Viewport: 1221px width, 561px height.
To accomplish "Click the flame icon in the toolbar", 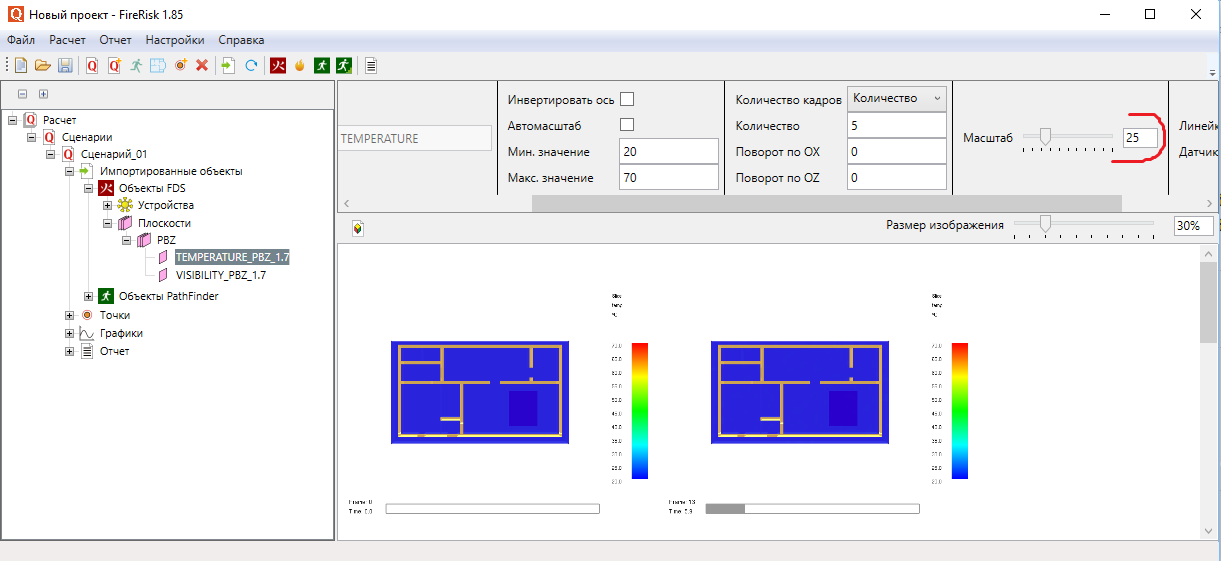I will coord(299,65).
